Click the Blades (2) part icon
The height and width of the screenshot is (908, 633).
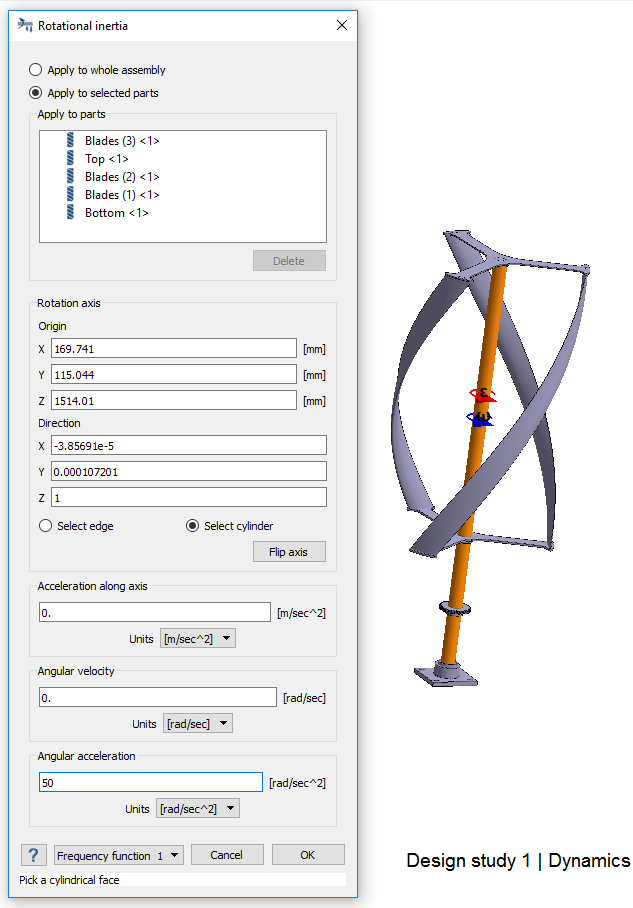click(x=71, y=177)
